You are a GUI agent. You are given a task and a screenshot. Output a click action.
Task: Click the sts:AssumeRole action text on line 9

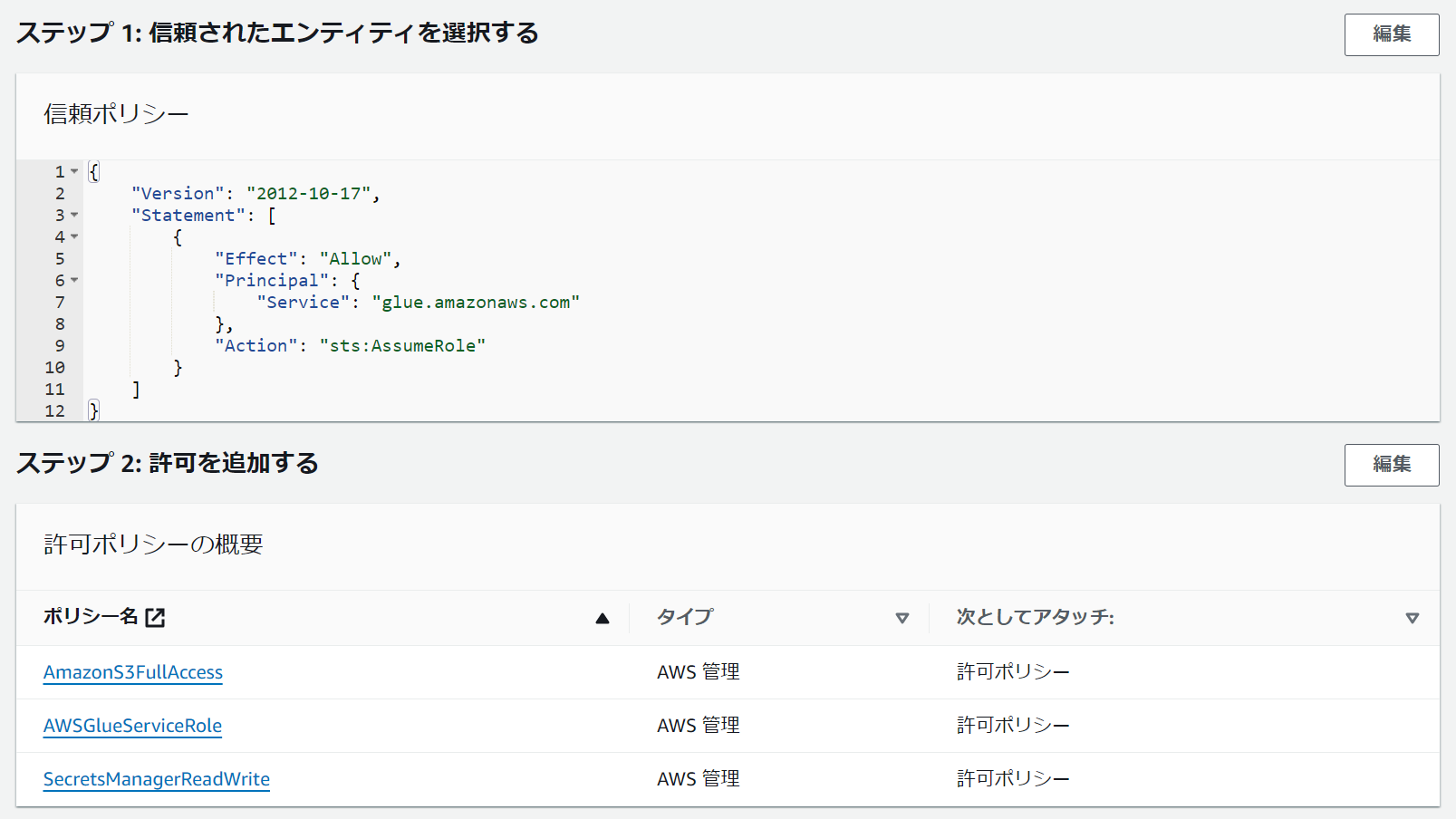point(402,345)
